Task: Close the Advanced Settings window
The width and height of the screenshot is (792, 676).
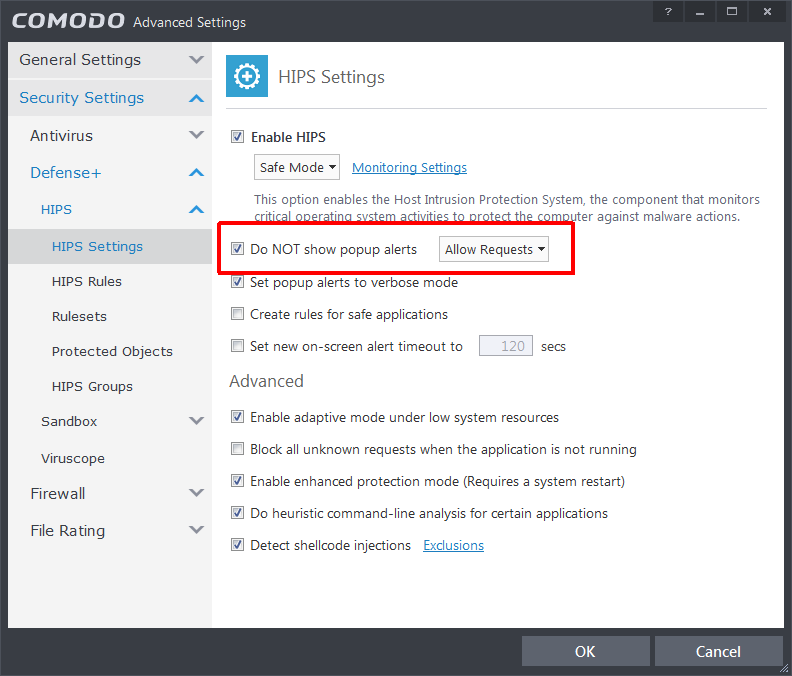Action: [x=767, y=11]
